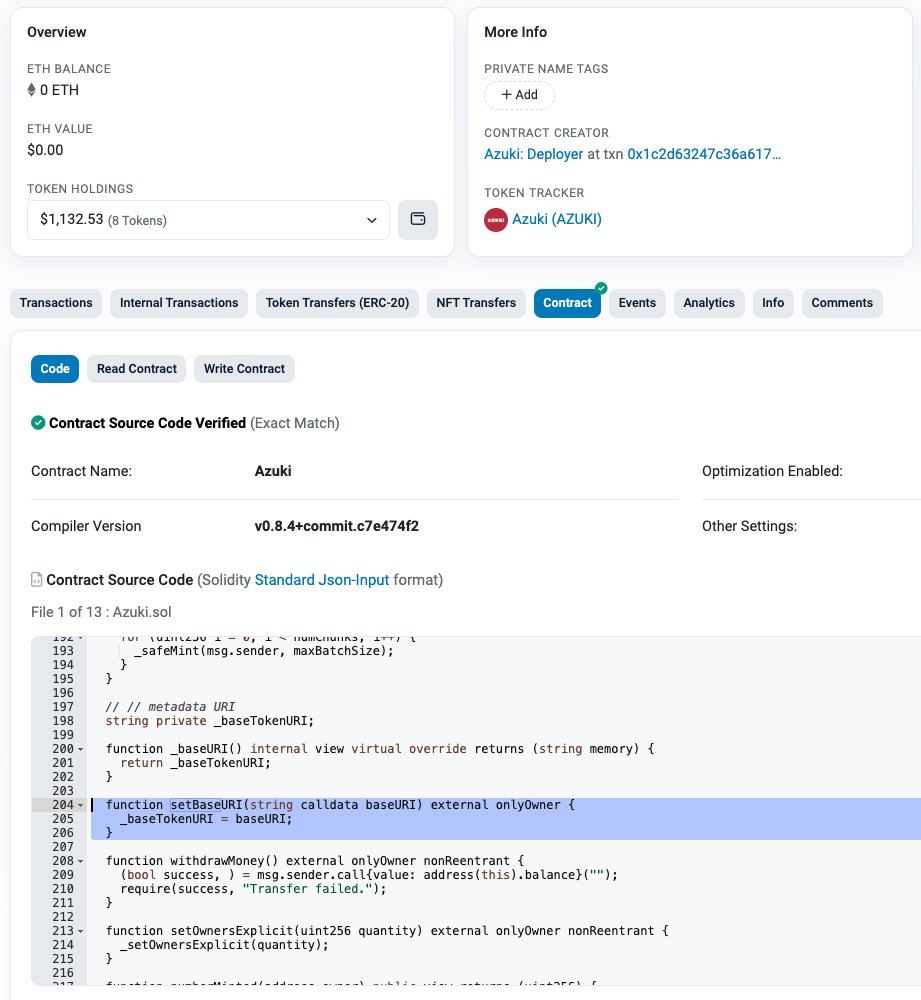921x1000 pixels.
Task: Click the require(success, "Transfer failed.") line
Action: click(x=254, y=889)
